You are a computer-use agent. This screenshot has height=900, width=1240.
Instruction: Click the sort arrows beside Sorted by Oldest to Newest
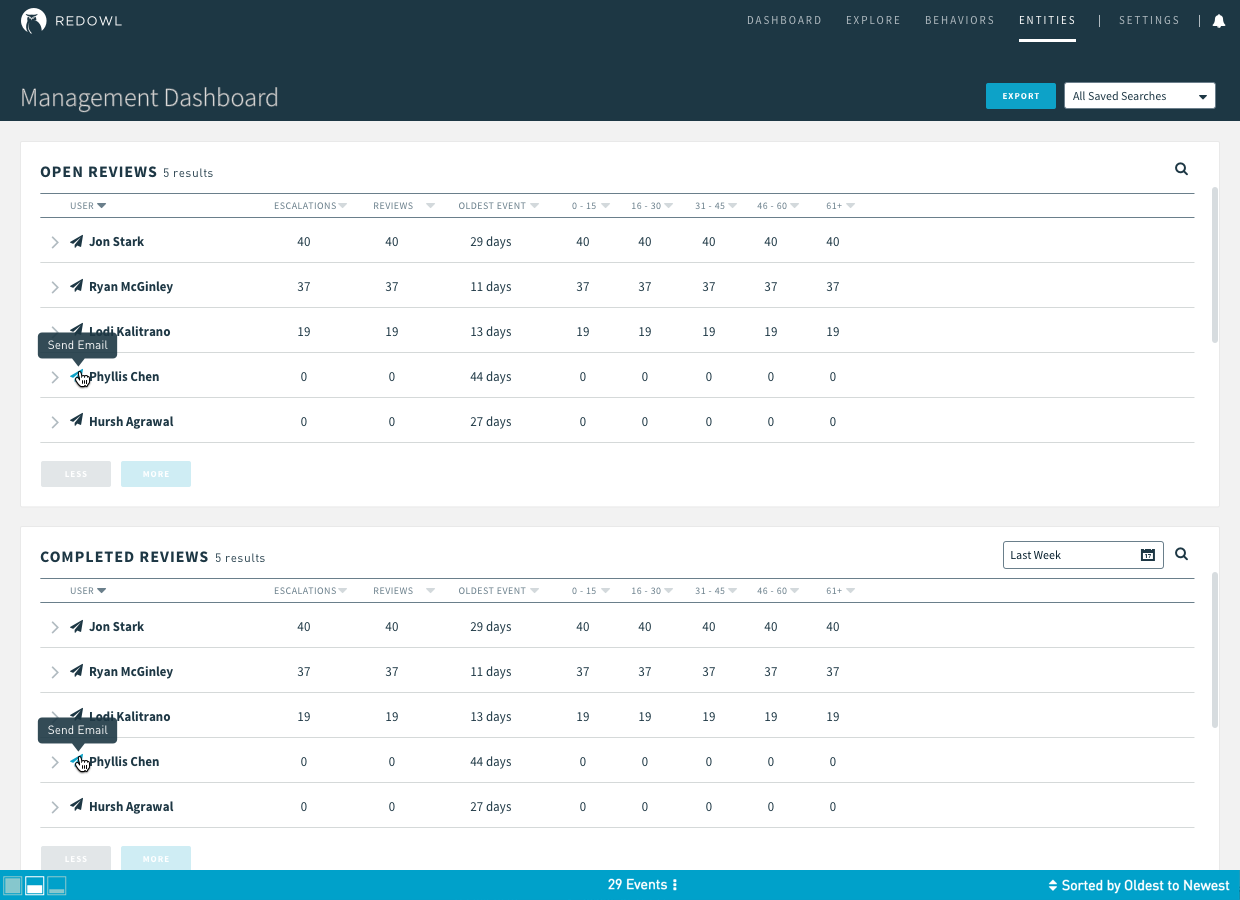pos(1052,885)
